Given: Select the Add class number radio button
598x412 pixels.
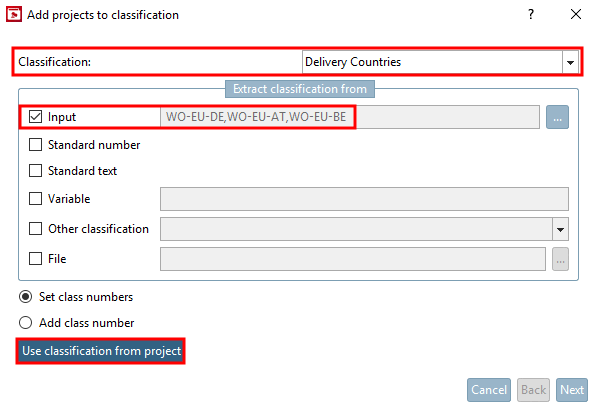Looking at the screenshot, I should [26, 323].
